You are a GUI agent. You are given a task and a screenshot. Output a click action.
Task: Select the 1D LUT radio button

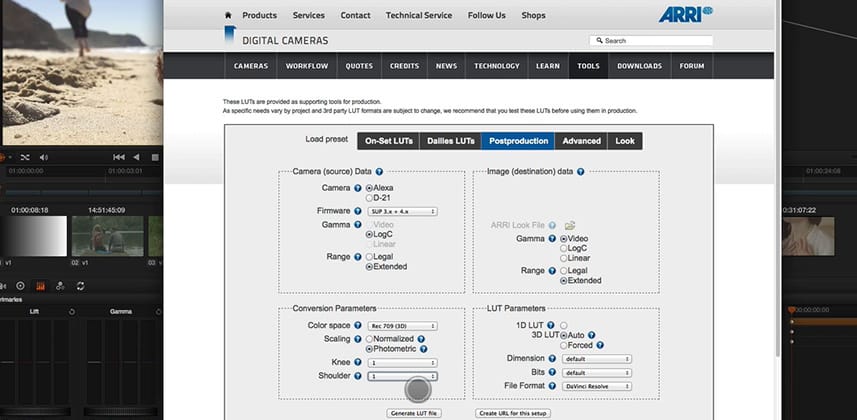pos(563,325)
